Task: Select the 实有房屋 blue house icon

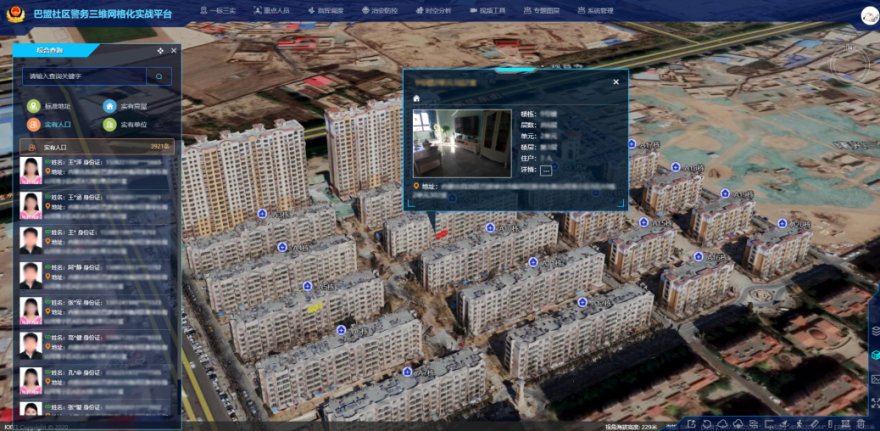Action: tap(109, 106)
